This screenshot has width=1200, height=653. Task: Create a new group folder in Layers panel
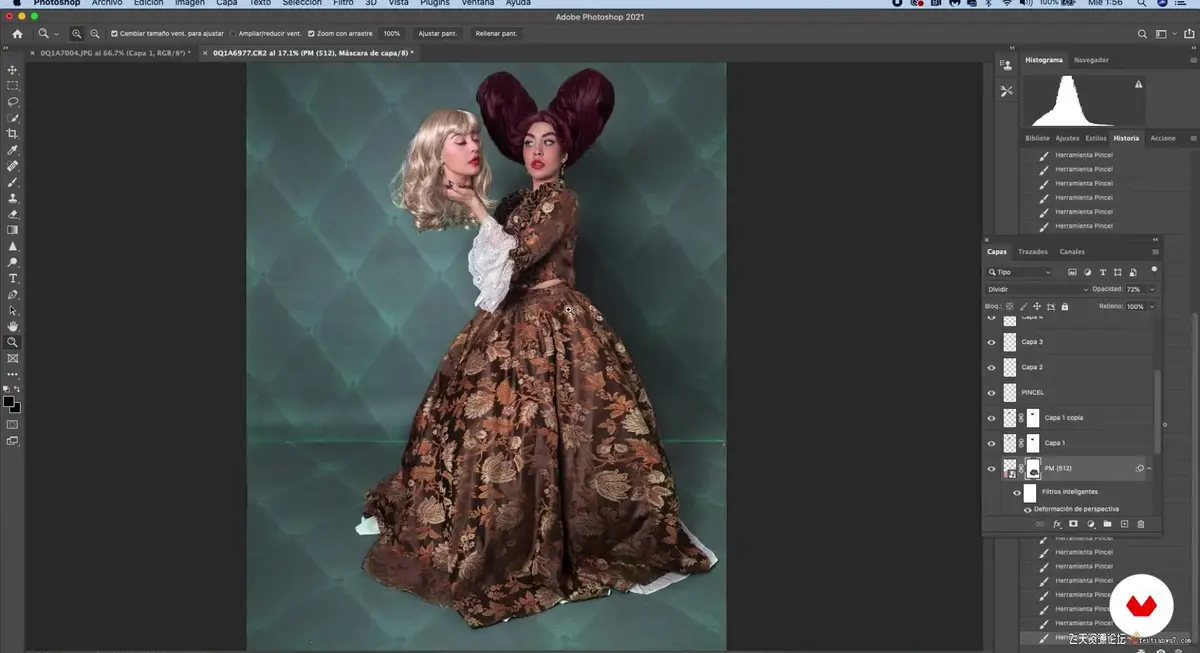pyautogui.click(x=1107, y=524)
